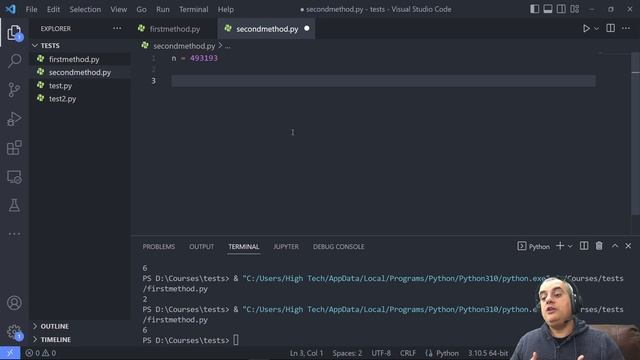
Task: Place cursor on editor line 3
Action: [383, 81]
